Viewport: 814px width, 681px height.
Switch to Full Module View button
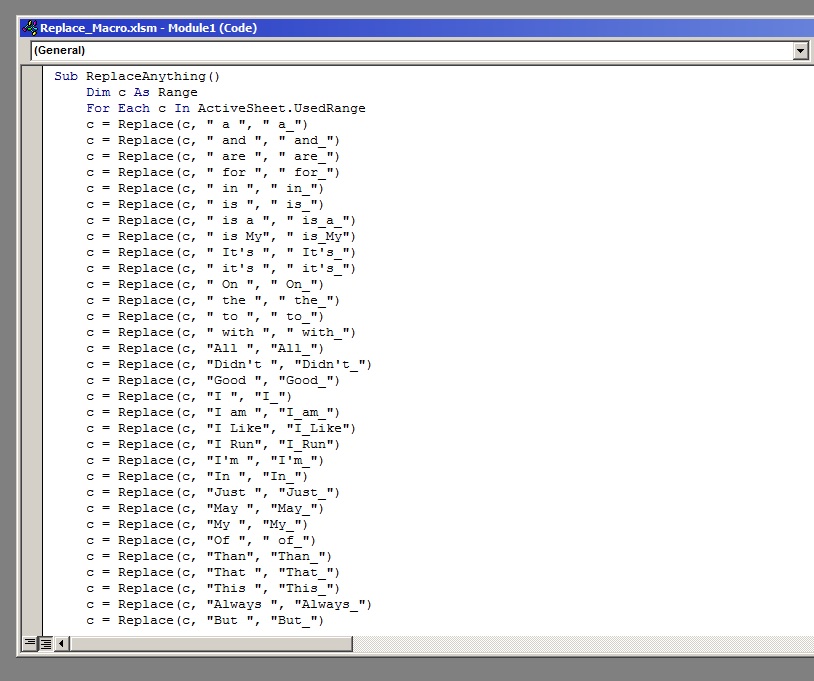tap(46, 644)
